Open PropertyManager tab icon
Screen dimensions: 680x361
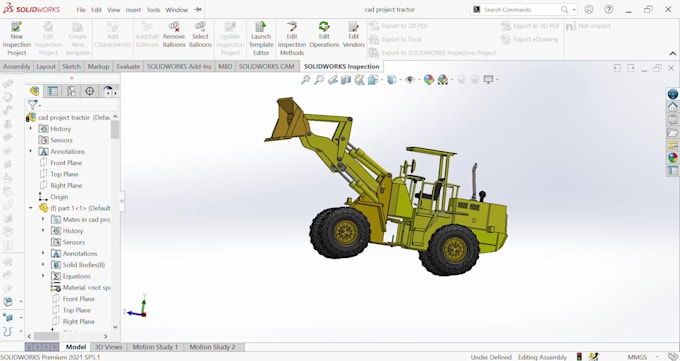click(x=53, y=91)
